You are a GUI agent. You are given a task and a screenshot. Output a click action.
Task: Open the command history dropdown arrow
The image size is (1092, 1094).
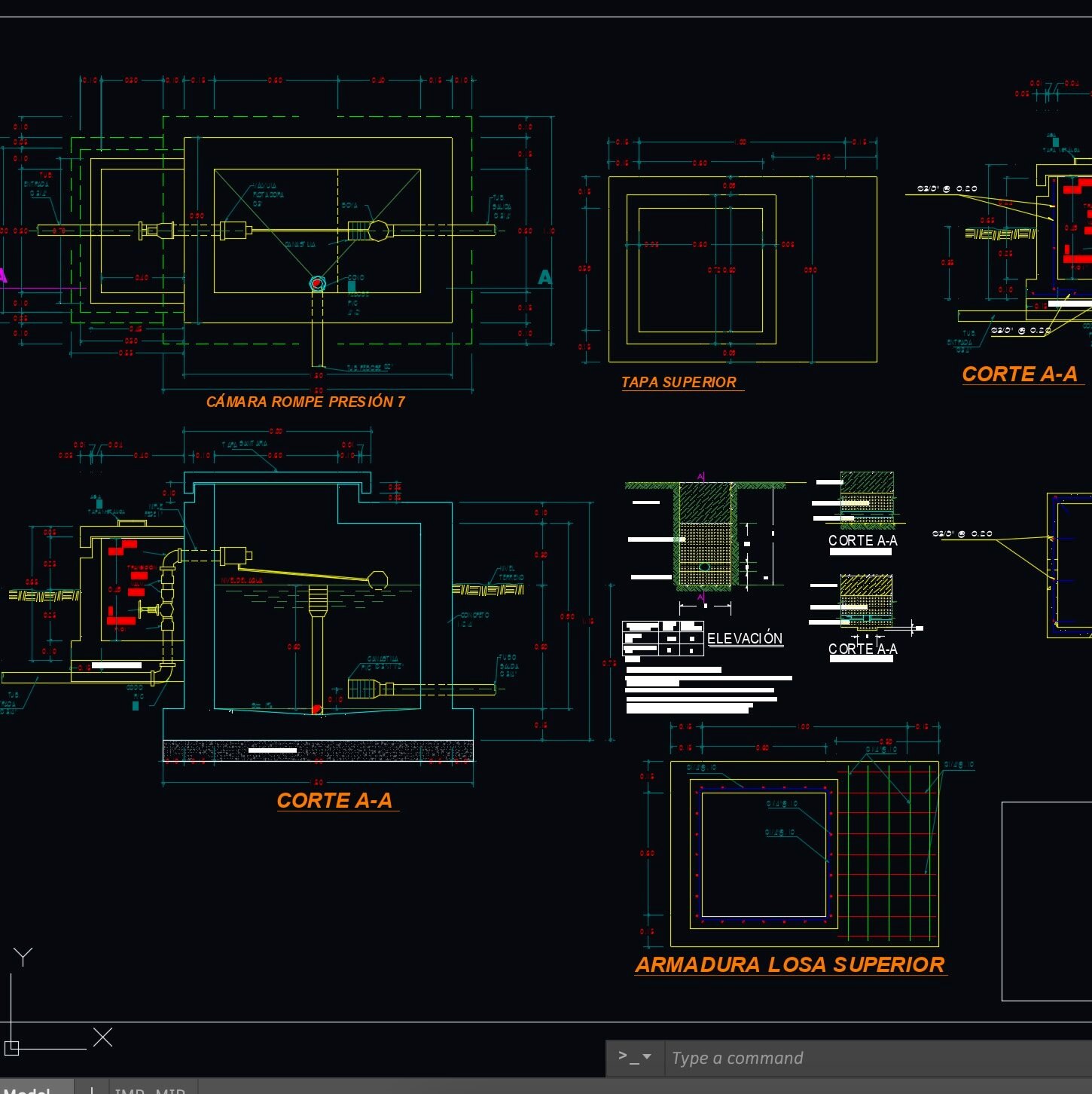coord(647,1057)
